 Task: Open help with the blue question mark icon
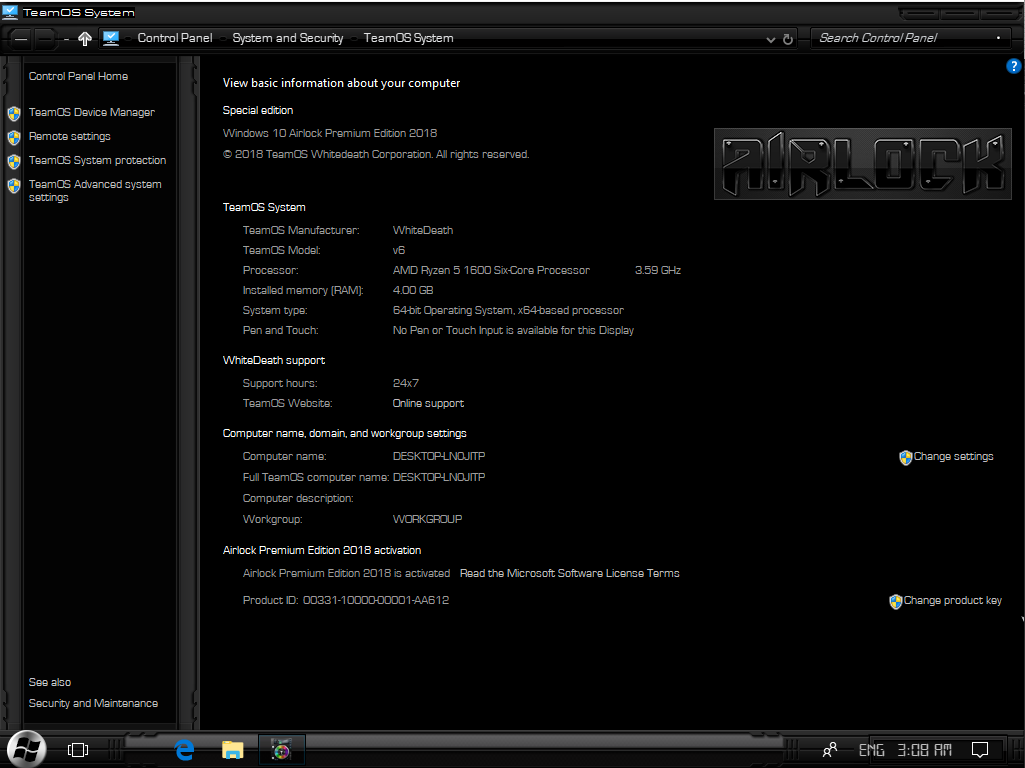click(1013, 65)
